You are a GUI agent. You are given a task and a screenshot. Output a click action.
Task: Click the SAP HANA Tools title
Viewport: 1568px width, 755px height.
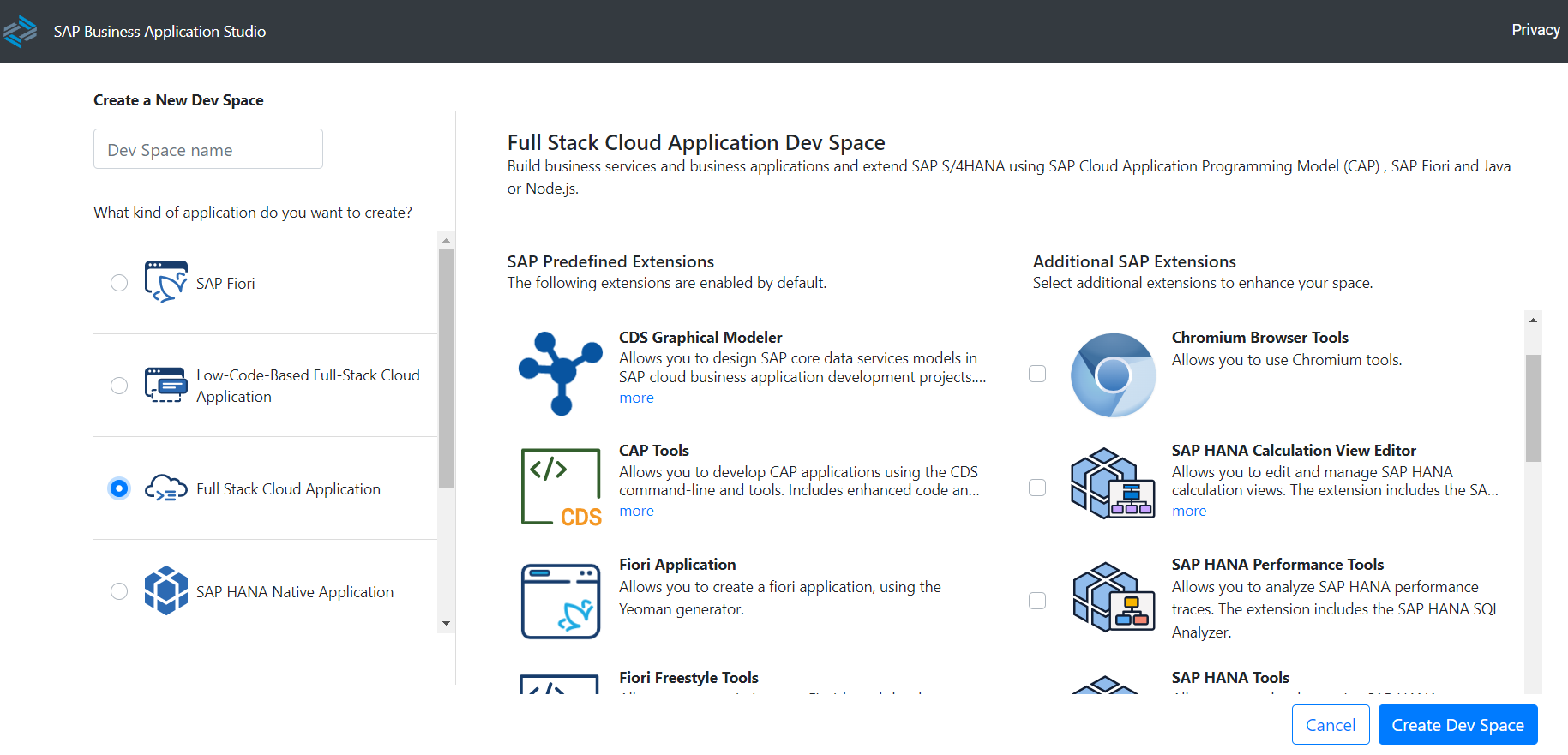1230,678
